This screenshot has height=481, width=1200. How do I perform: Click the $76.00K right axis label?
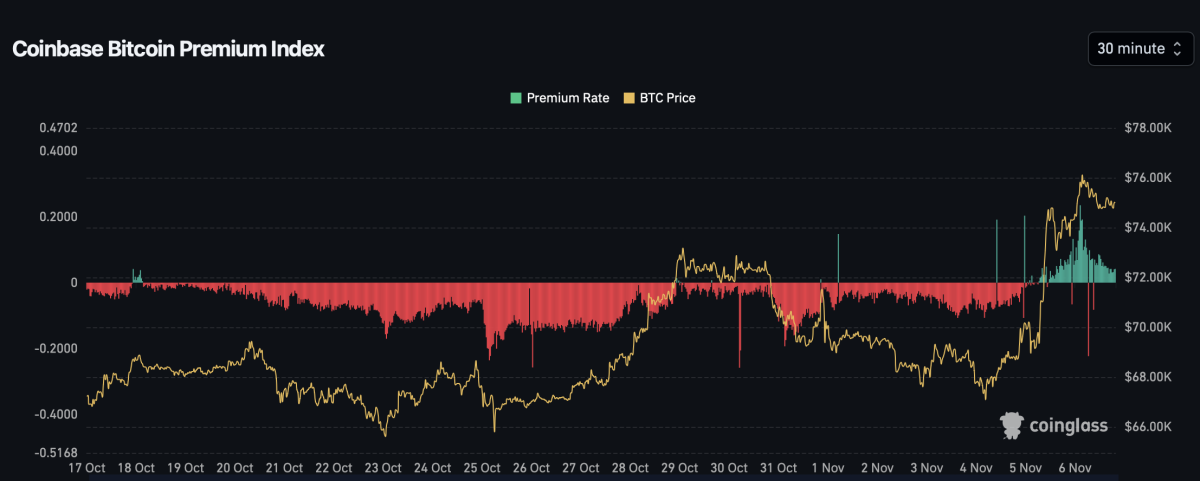[x=1147, y=178]
